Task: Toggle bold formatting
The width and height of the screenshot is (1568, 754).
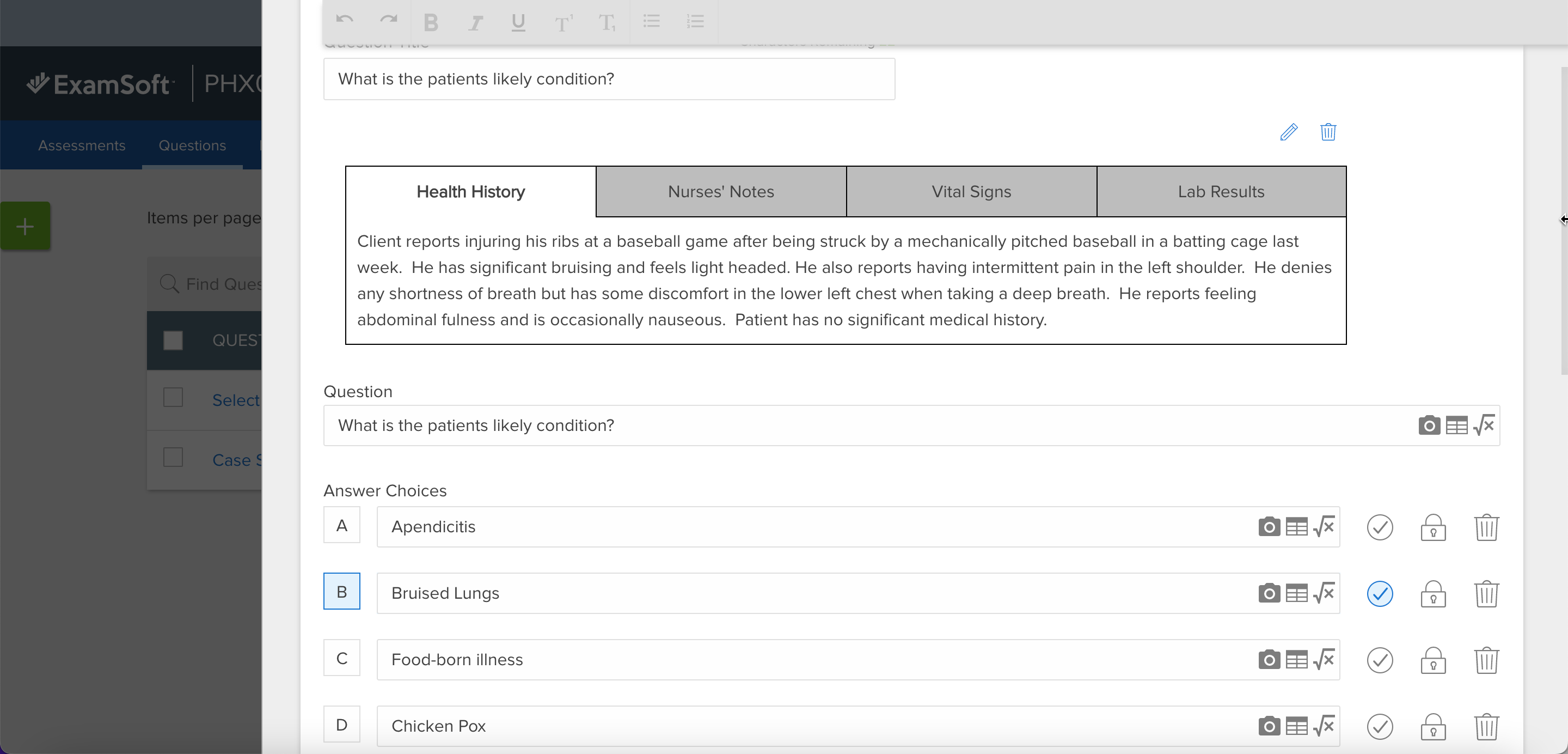Action: click(431, 22)
